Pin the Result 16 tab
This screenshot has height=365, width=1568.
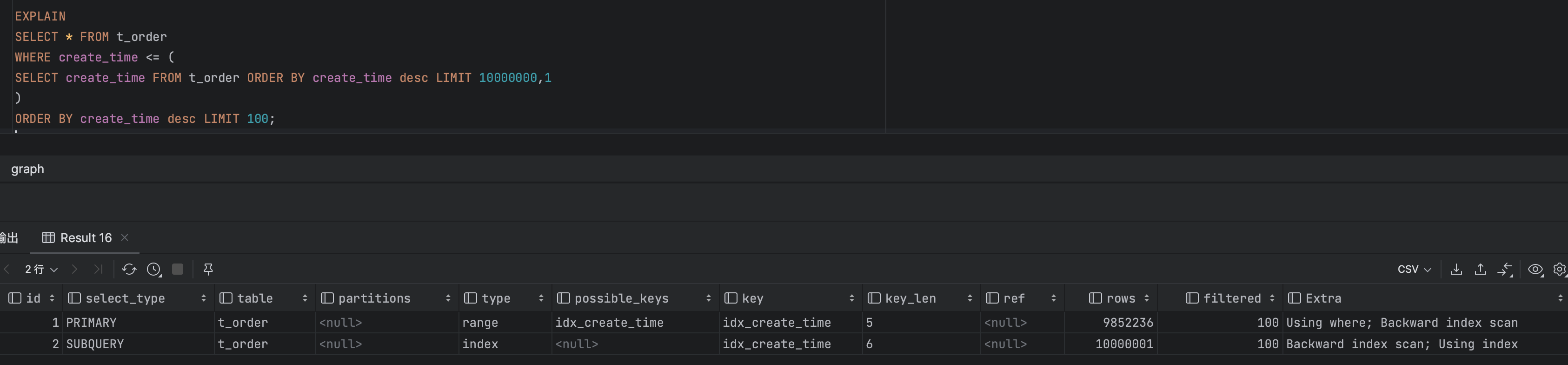tap(208, 270)
